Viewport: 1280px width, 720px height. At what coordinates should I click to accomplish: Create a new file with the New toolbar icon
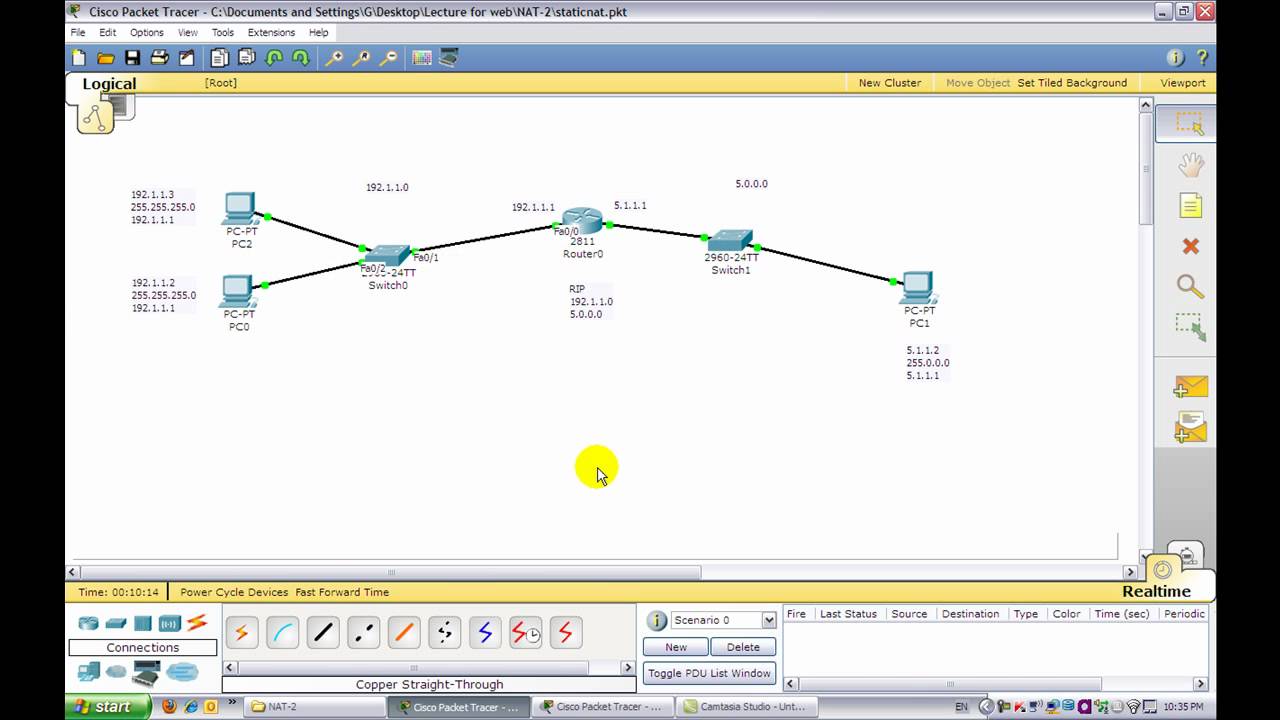(79, 58)
